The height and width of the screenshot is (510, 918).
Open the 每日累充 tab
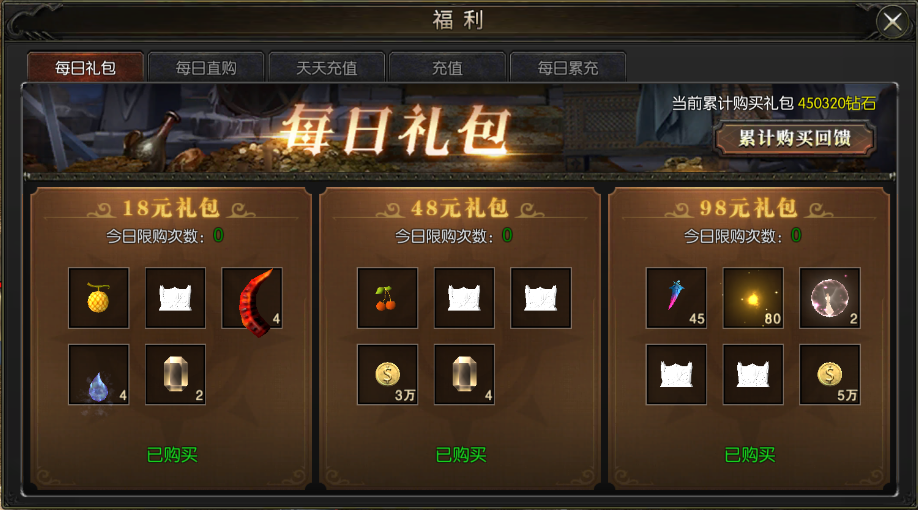(x=568, y=68)
